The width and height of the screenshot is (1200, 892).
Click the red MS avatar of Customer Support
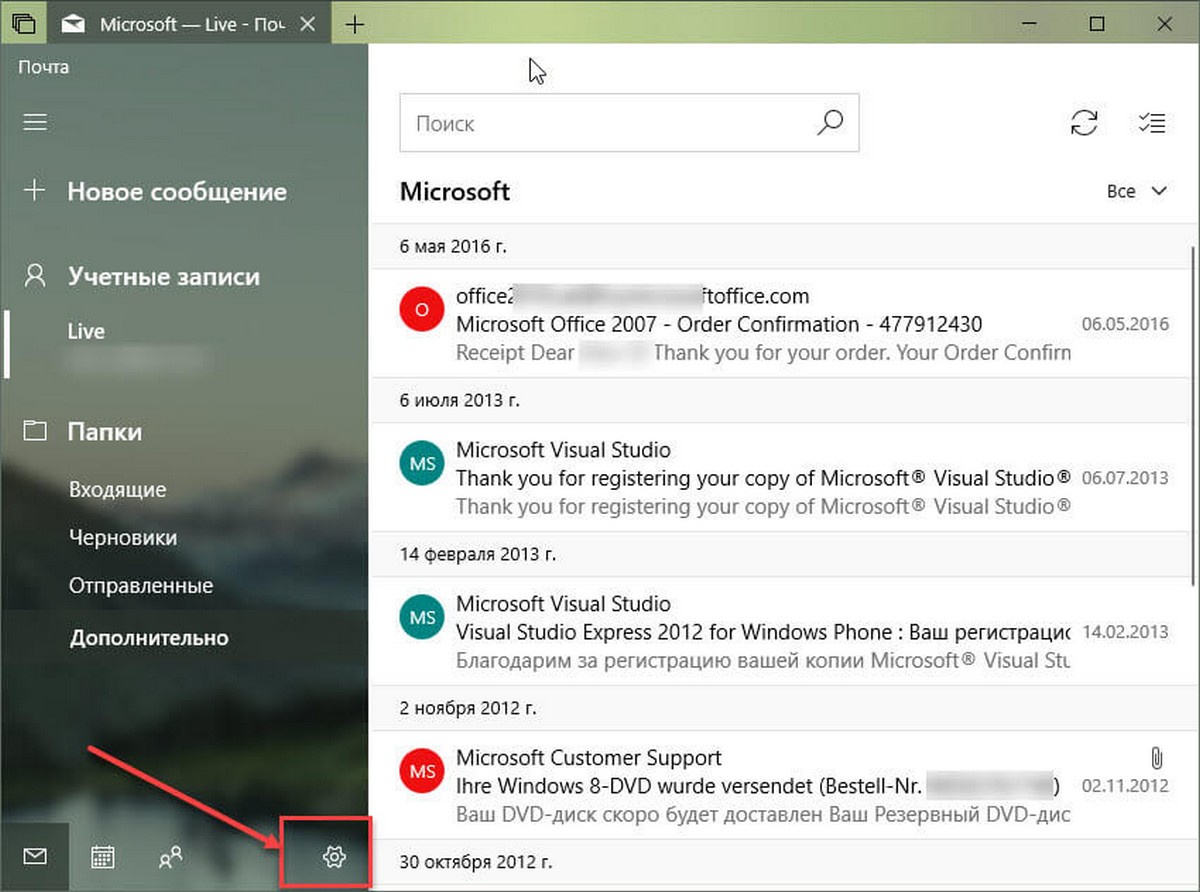(x=421, y=772)
